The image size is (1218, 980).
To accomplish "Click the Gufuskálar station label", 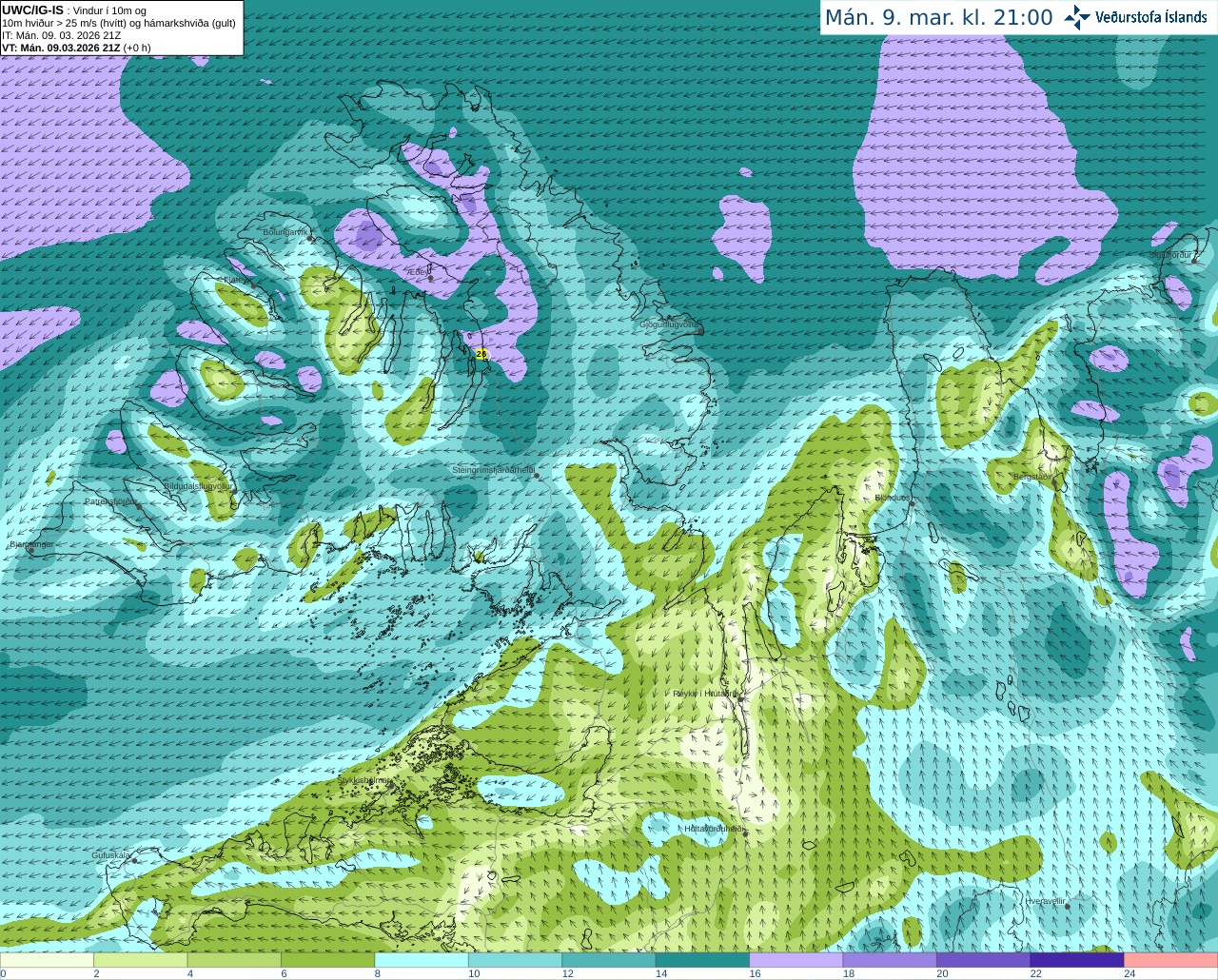I will tap(110, 855).
